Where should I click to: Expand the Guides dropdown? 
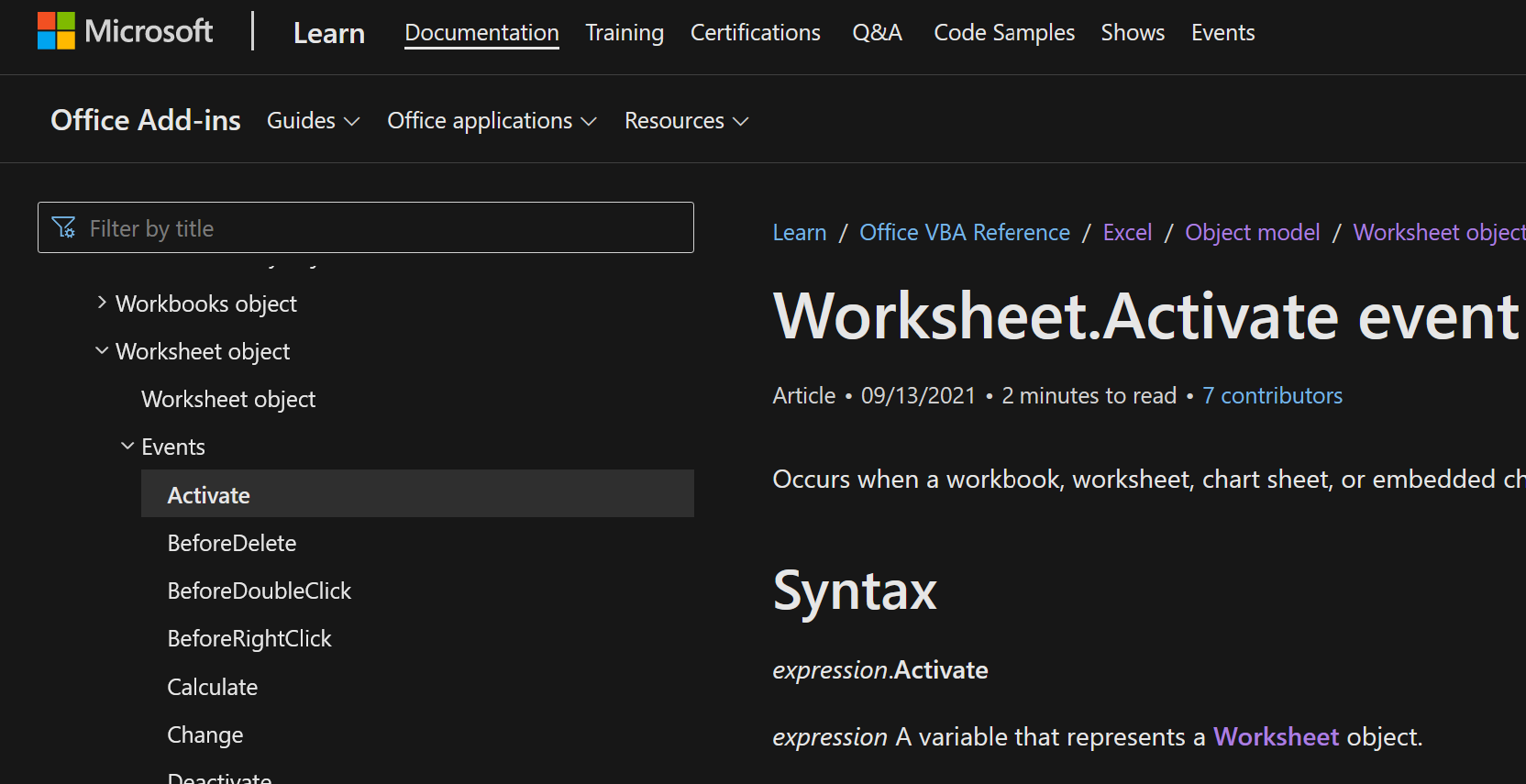click(x=313, y=121)
